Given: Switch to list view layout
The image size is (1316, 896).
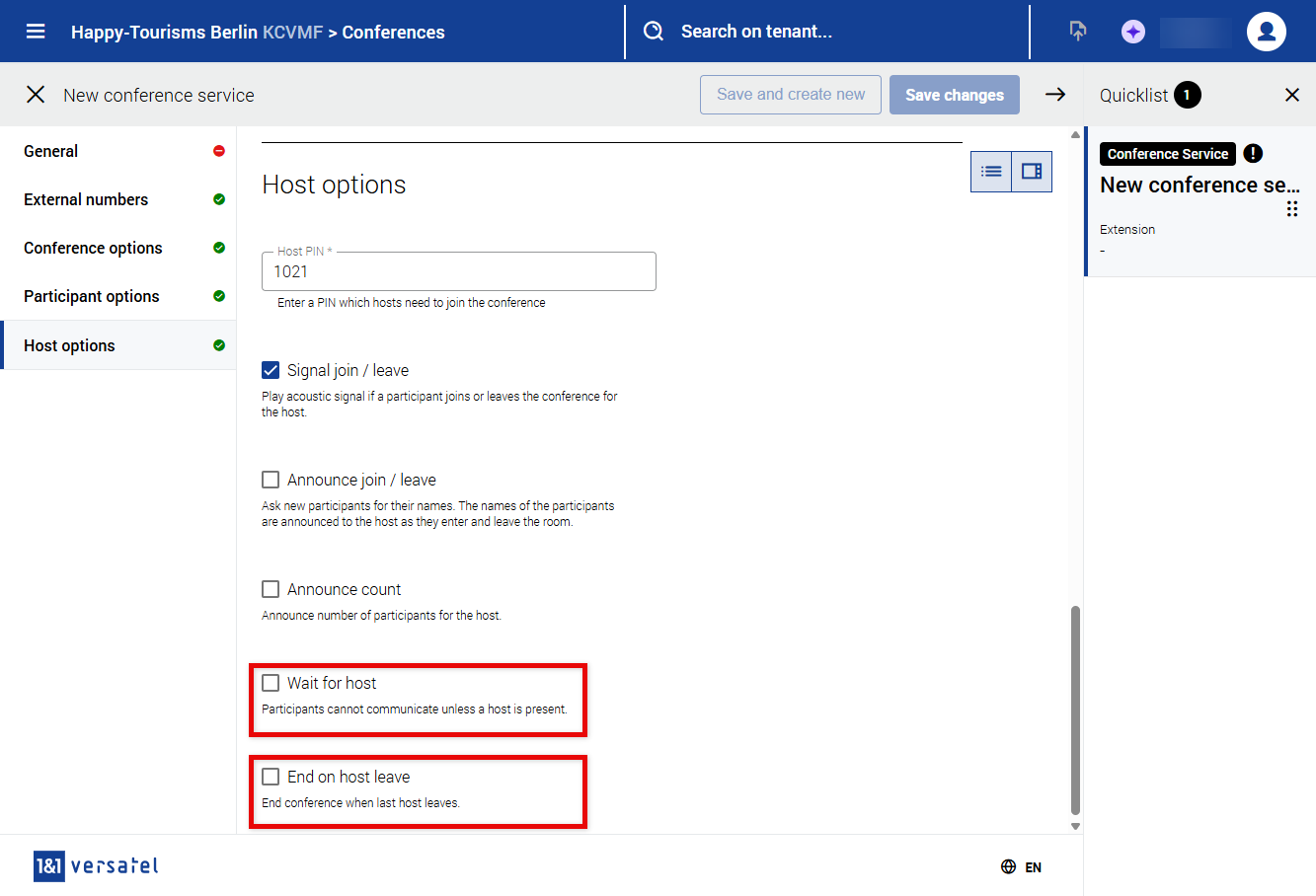Looking at the screenshot, I should tap(991, 172).
